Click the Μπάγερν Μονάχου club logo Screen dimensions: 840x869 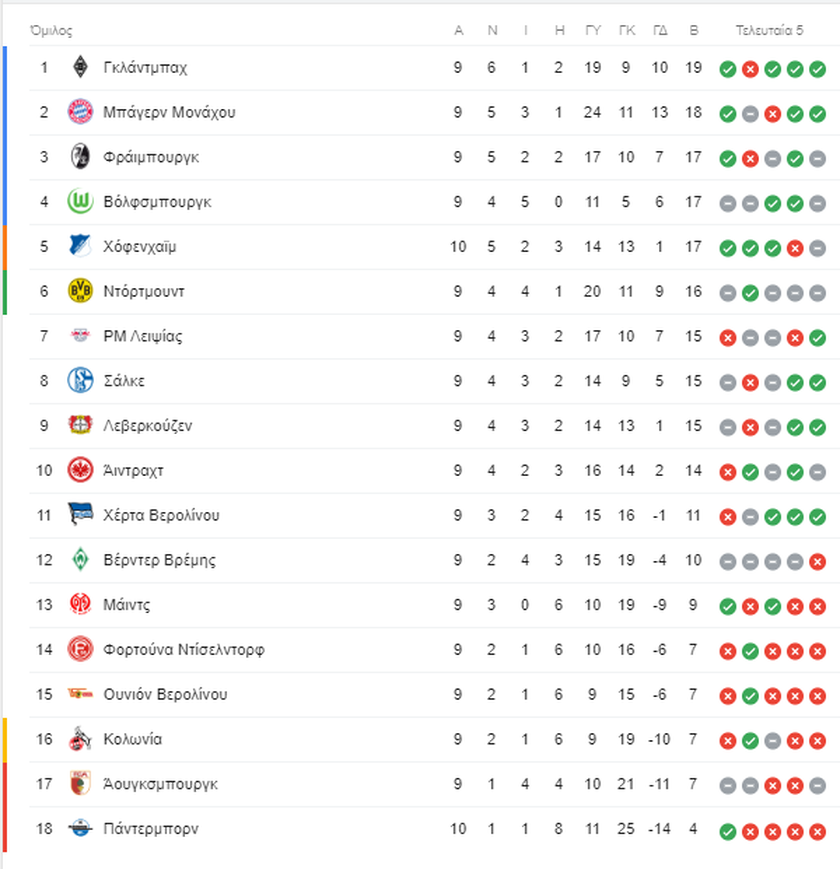[x=80, y=112]
